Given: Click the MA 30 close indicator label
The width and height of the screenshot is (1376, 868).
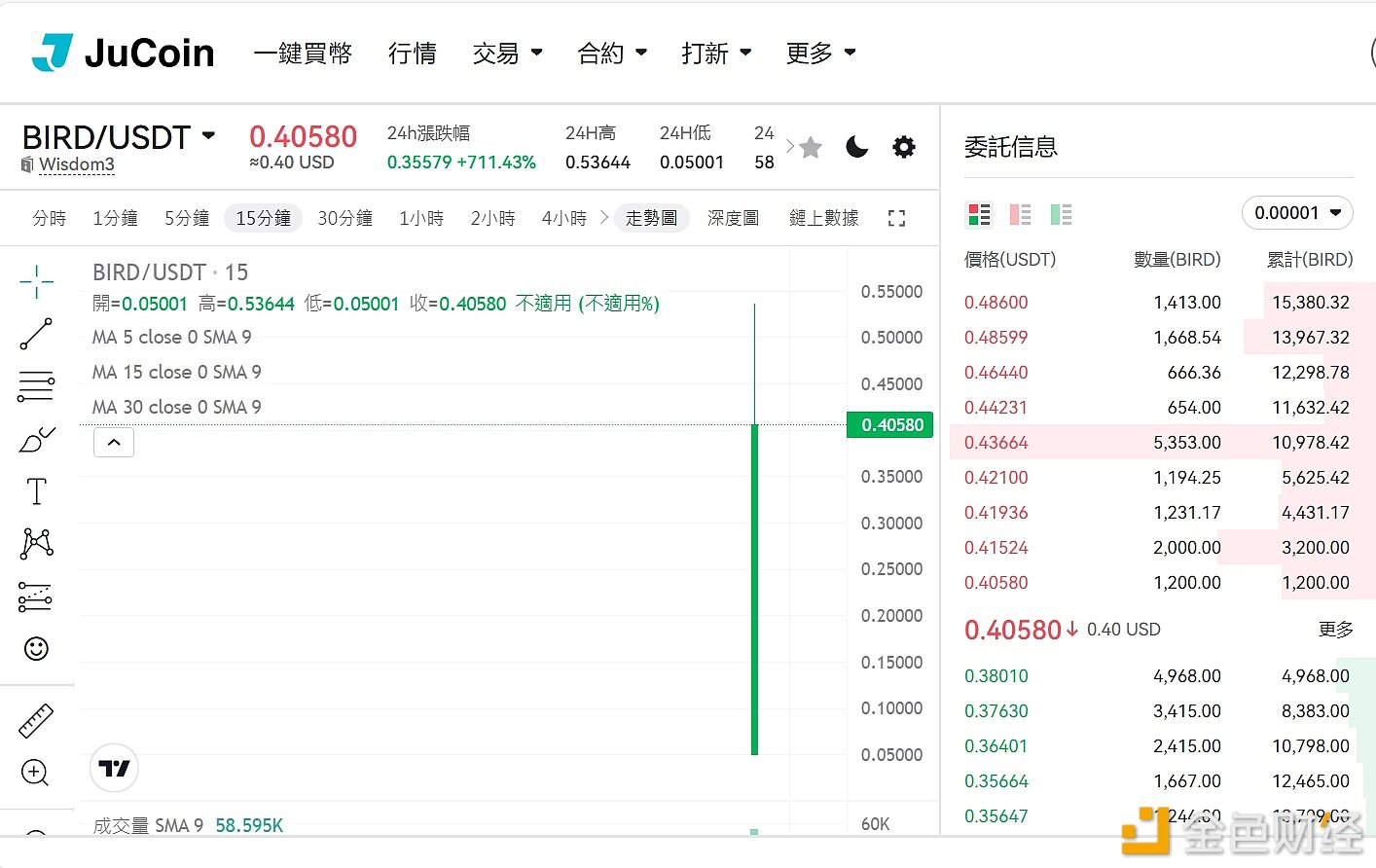Looking at the screenshot, I should (x=176, y=407).
